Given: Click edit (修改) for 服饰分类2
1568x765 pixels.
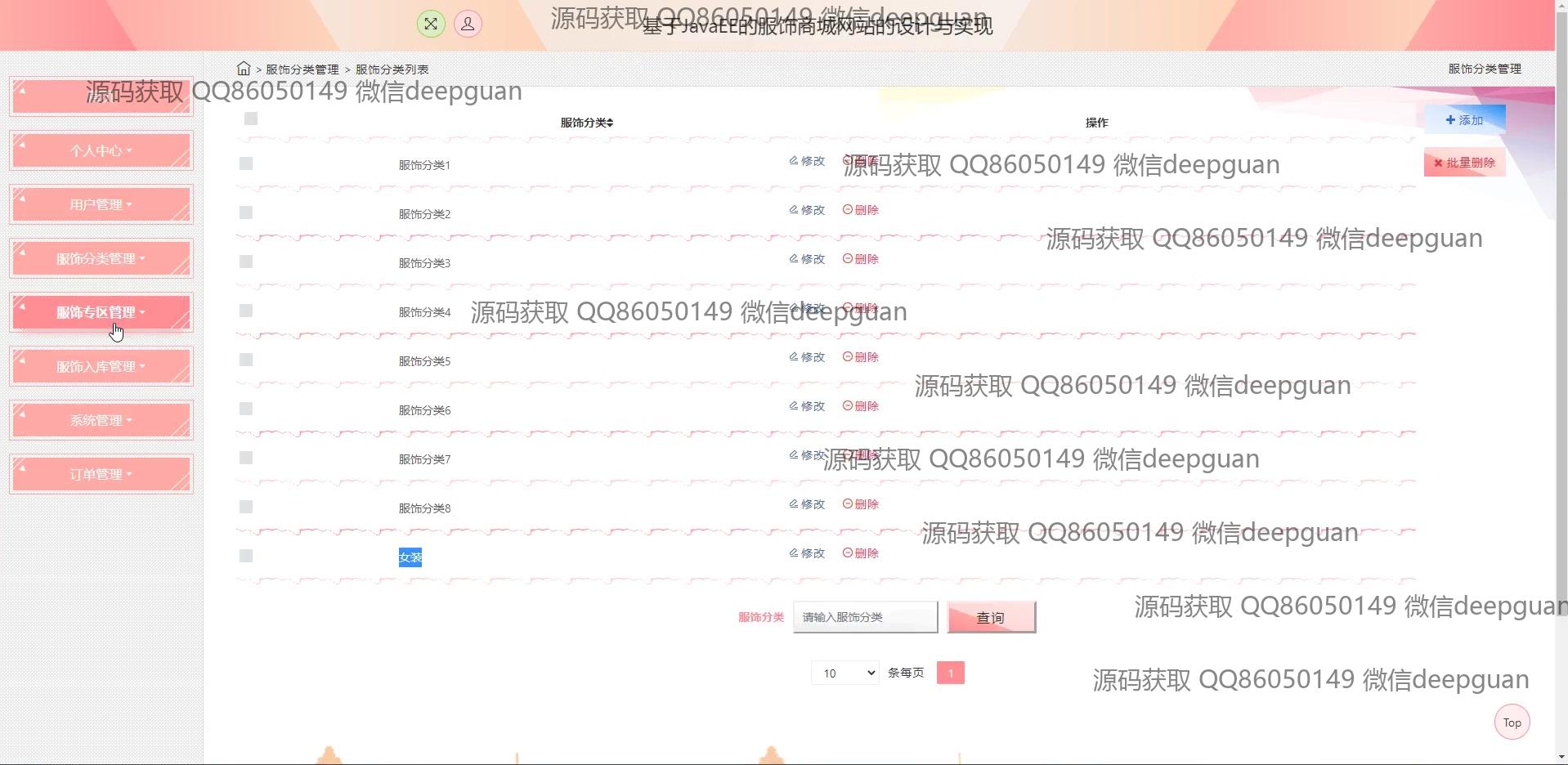Looking at the screenshot, I should click(807, 210).
